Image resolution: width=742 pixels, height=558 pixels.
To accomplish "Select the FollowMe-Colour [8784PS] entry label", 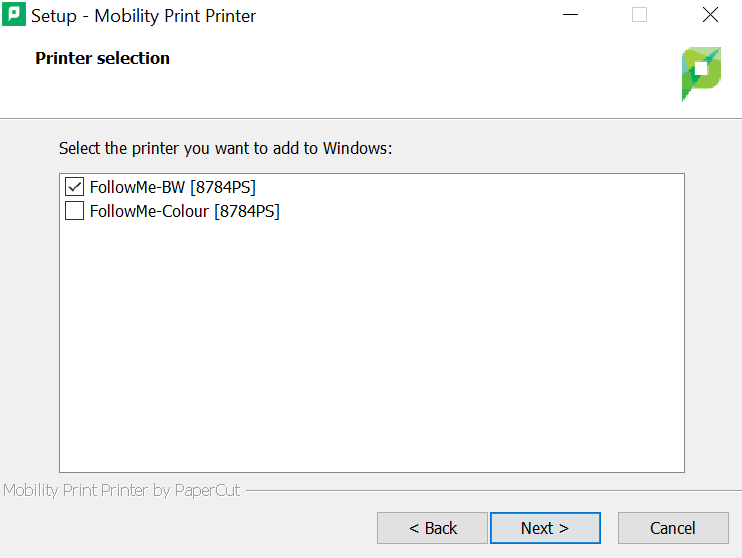I will [185, 211].
